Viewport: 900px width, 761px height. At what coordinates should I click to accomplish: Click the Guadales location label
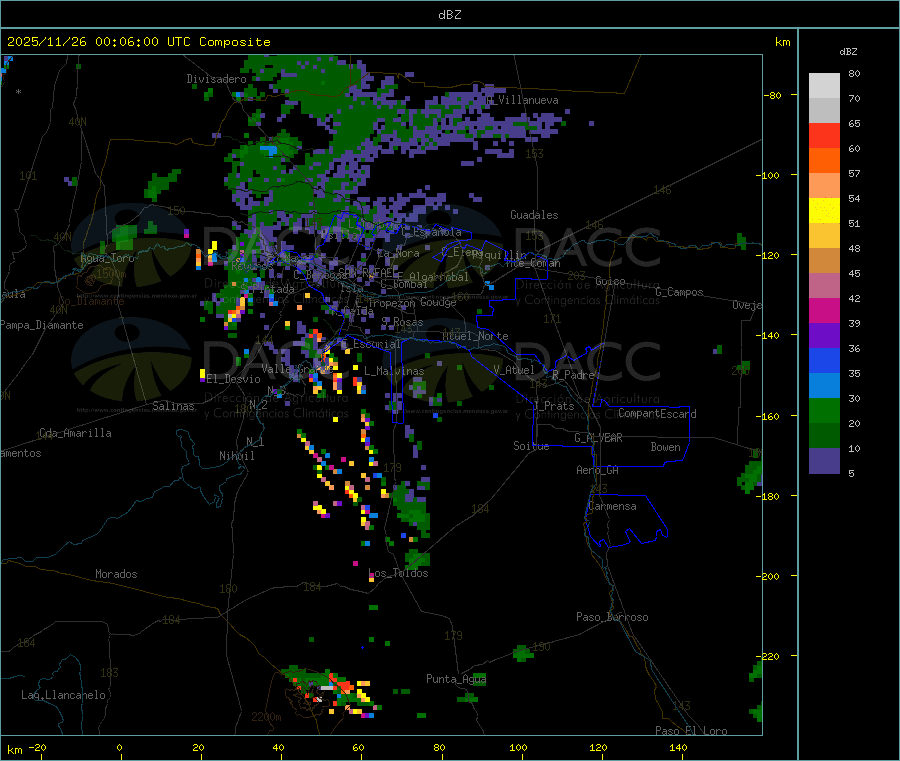click(534, 215)
